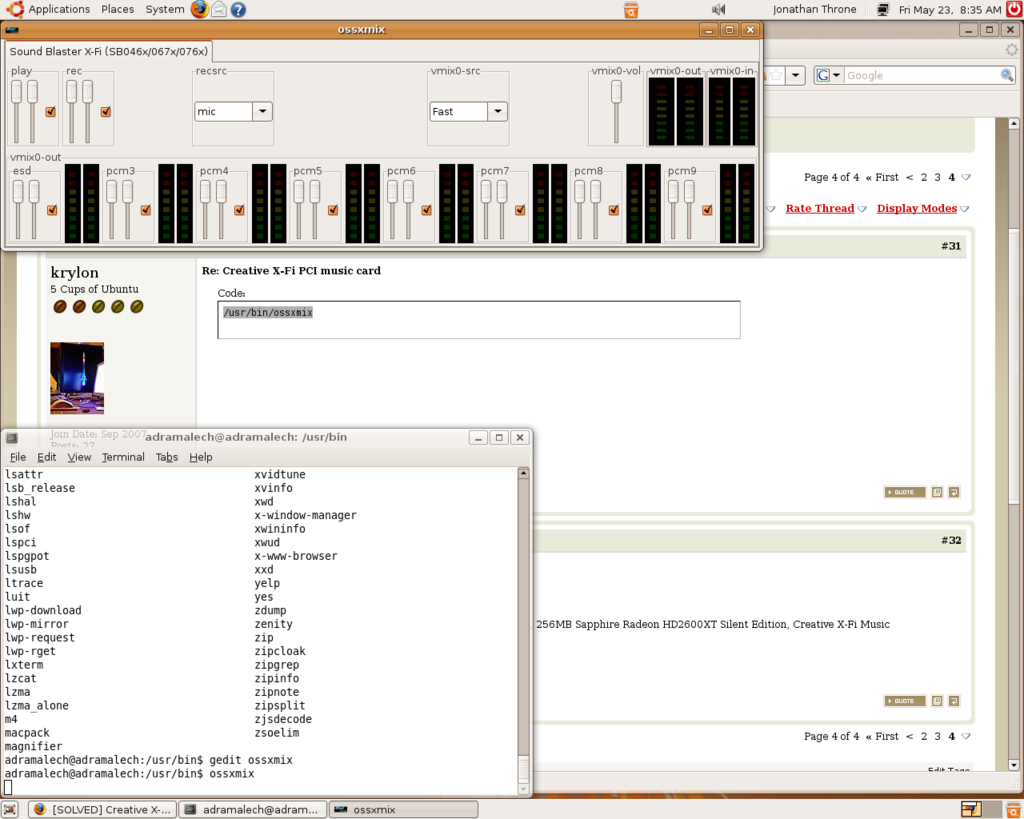Click the orange update notifier icon in the top panel

pyautogui.click(x=631, y=10)
